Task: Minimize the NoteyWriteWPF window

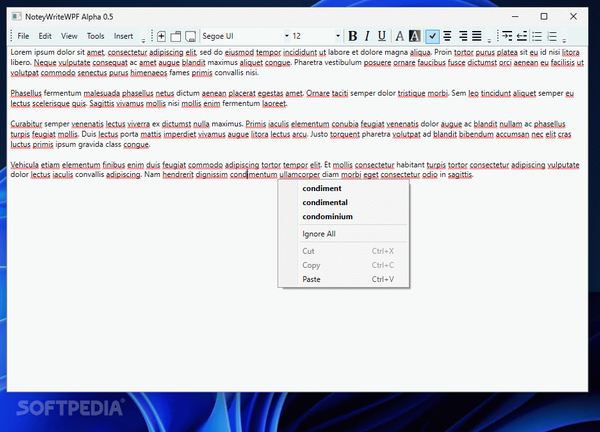Action: click(515, 16)
